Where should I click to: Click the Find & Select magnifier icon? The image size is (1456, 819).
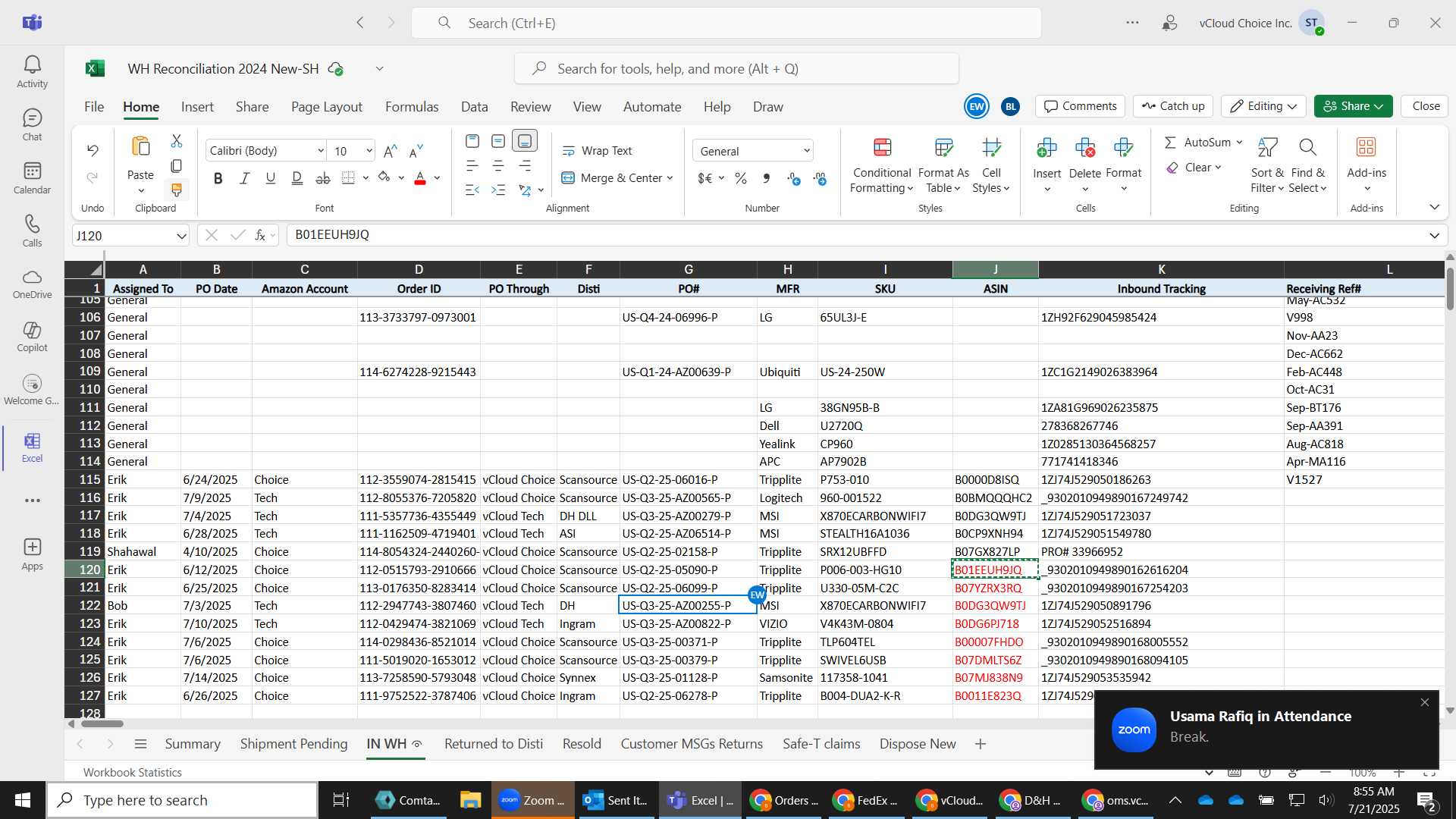[1307, 147]
